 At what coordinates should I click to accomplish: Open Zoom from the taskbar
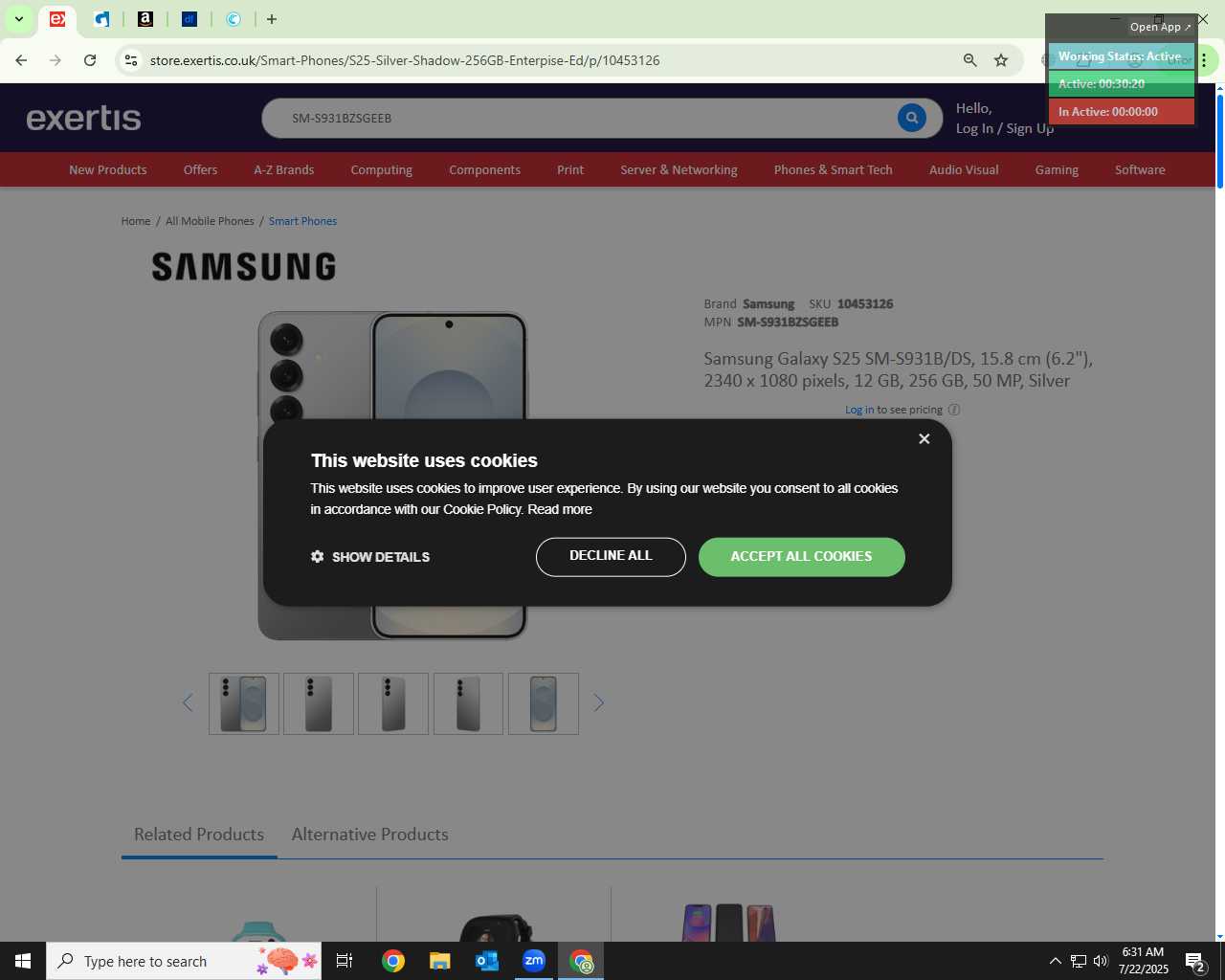coord(534,961)
